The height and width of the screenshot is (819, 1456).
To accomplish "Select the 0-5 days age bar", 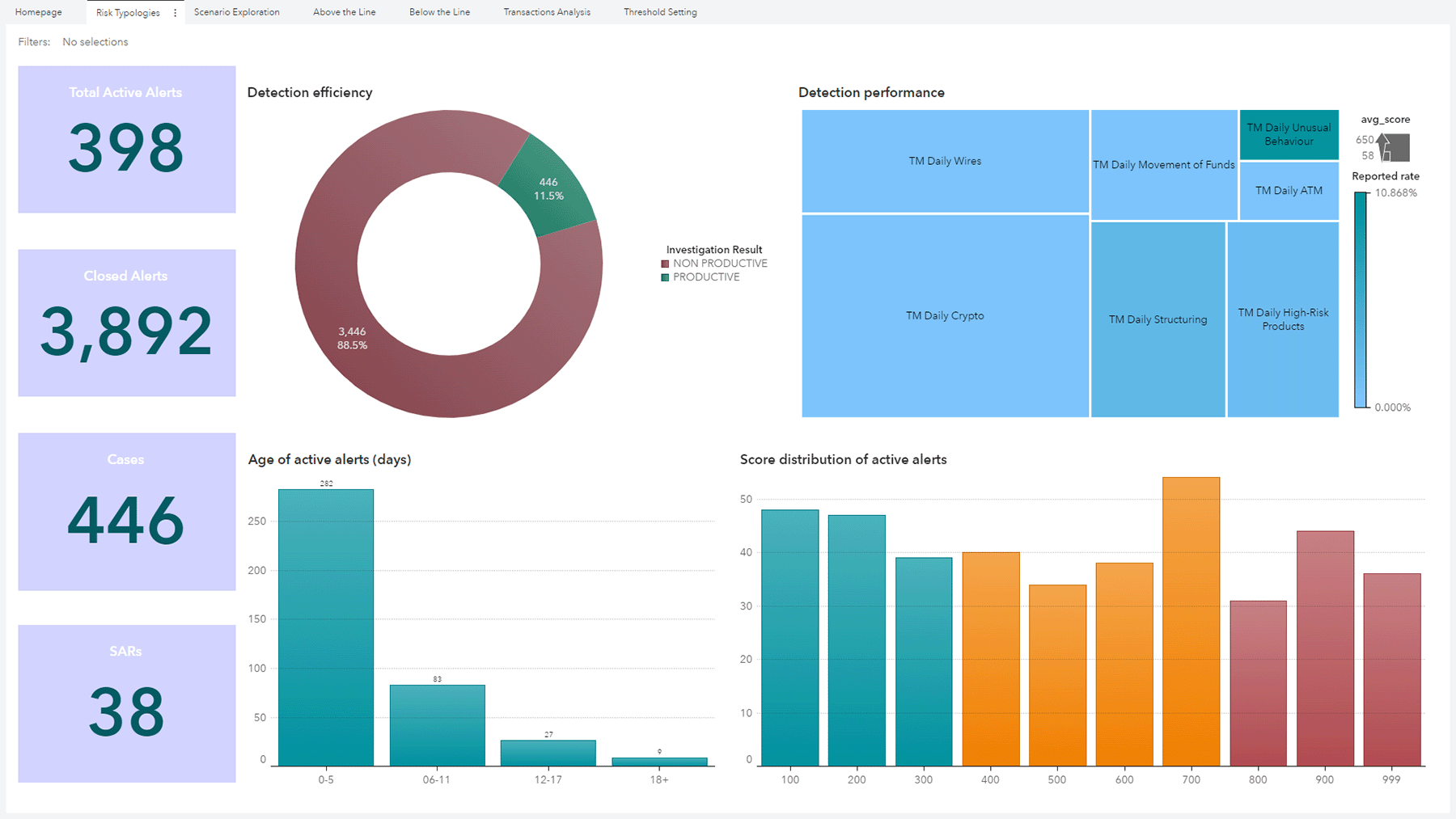I will point(326,627).
